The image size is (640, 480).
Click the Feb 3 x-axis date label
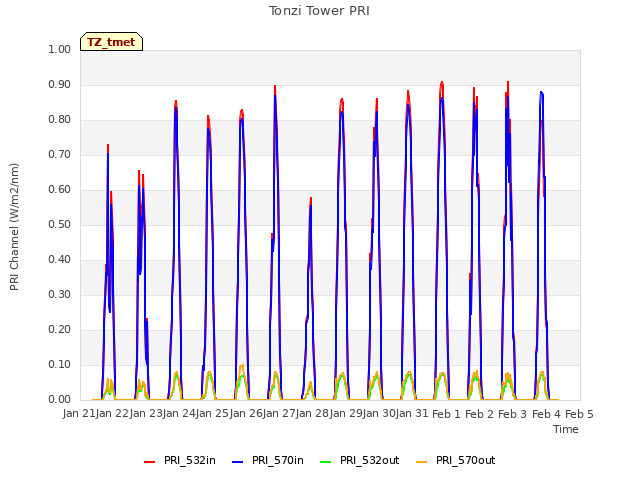pos(513,414)
